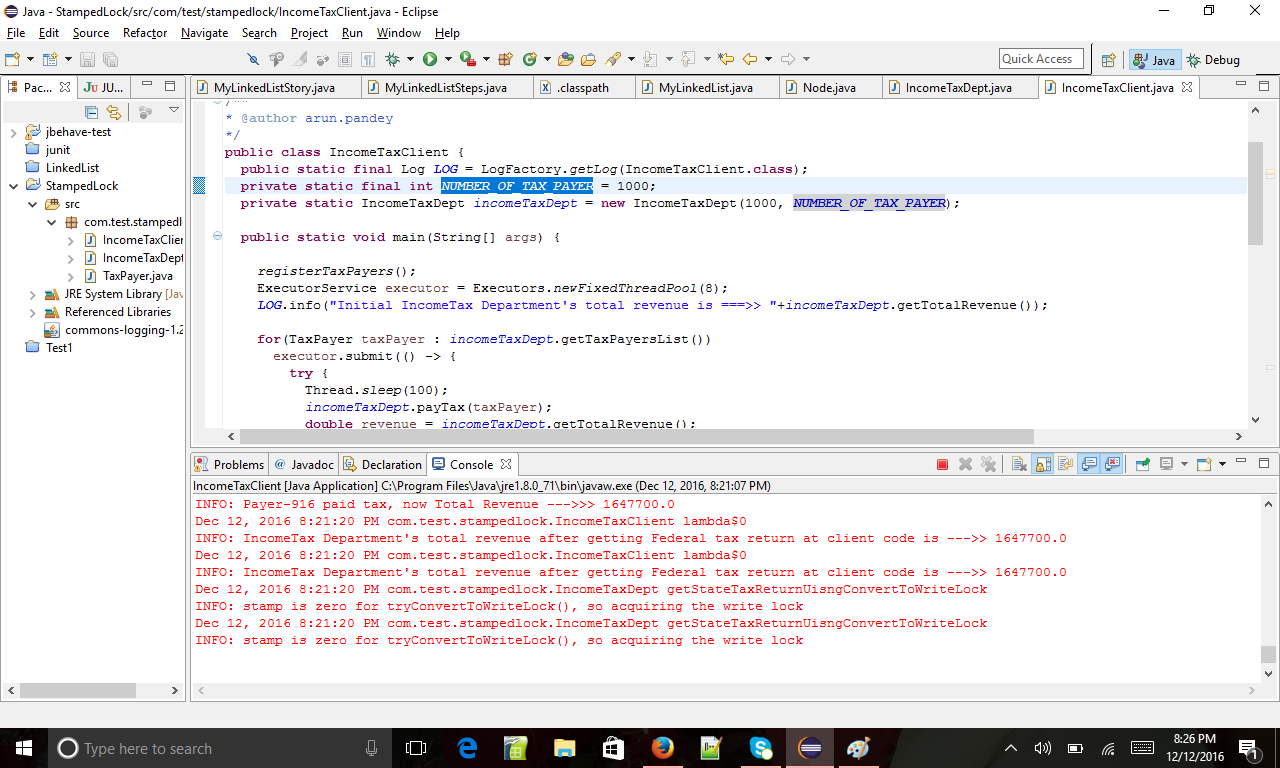Click the green Run button in toolbar

click(430, 60)
